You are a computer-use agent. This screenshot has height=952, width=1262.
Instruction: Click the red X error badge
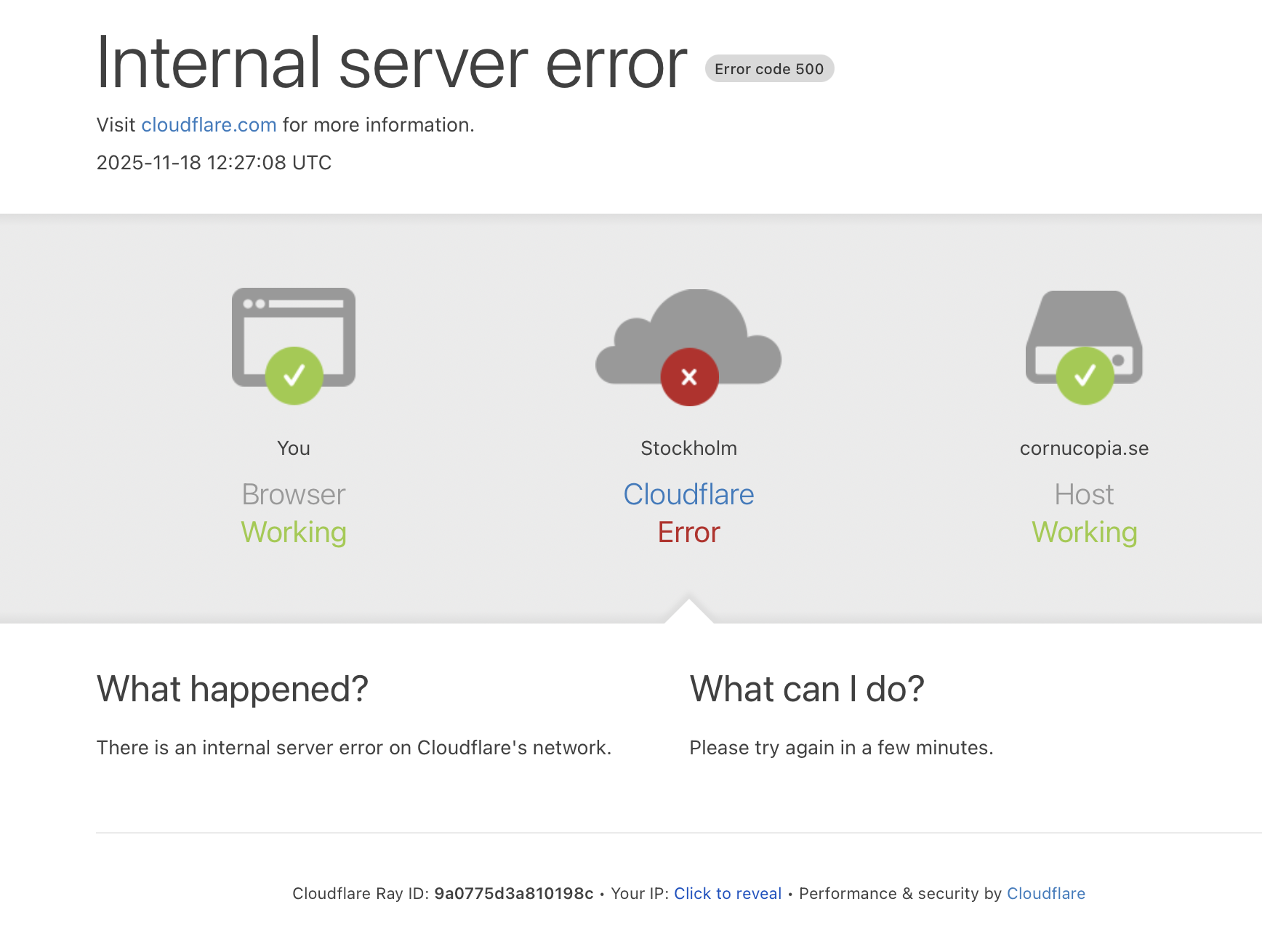[x=689, y=377]
